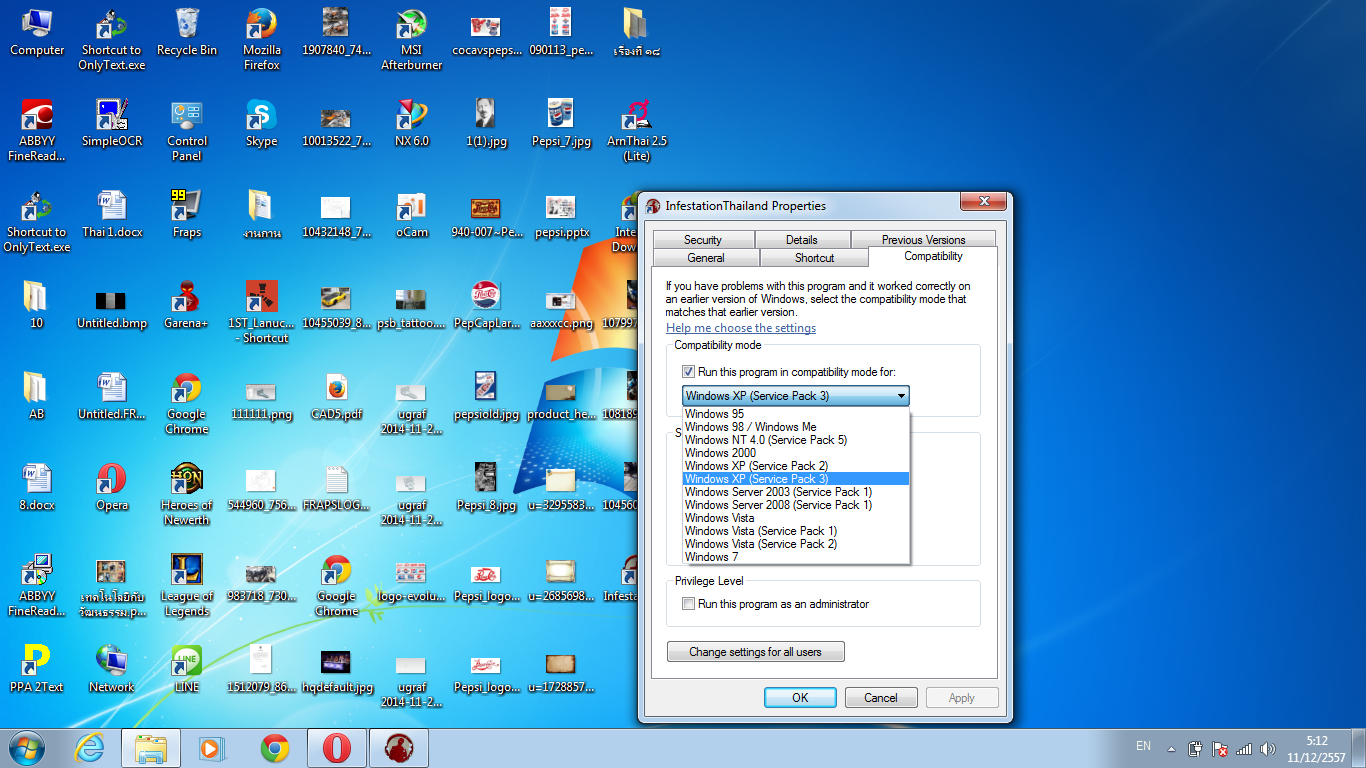Choose Windows Server 2008 (Service Pack 1)
The height and width of the screenshot is (768, 1366).
click(796, 505)
